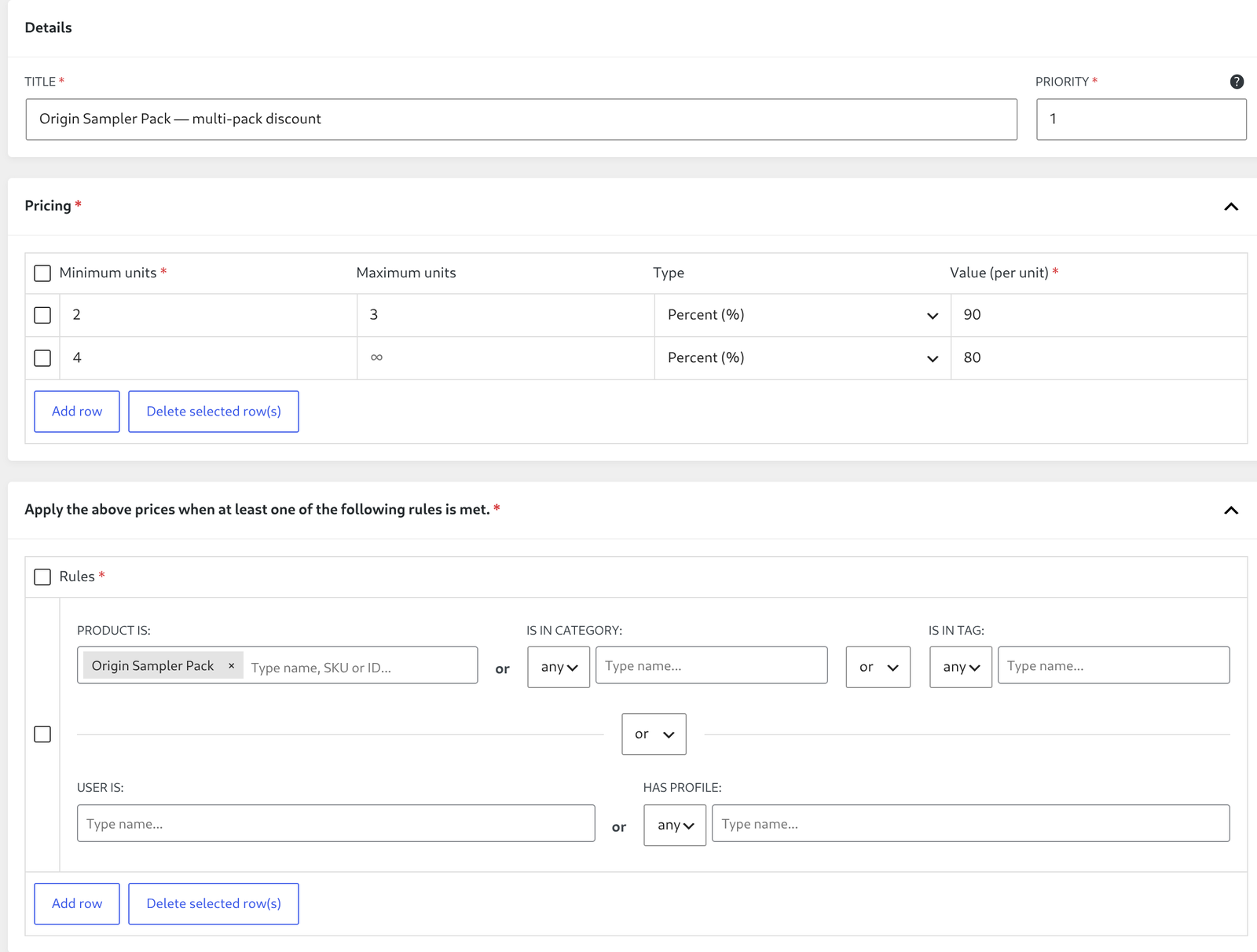Tick the Minimum units header checkbox
The width and height of the screenshot is (1257, 952).
42,273
